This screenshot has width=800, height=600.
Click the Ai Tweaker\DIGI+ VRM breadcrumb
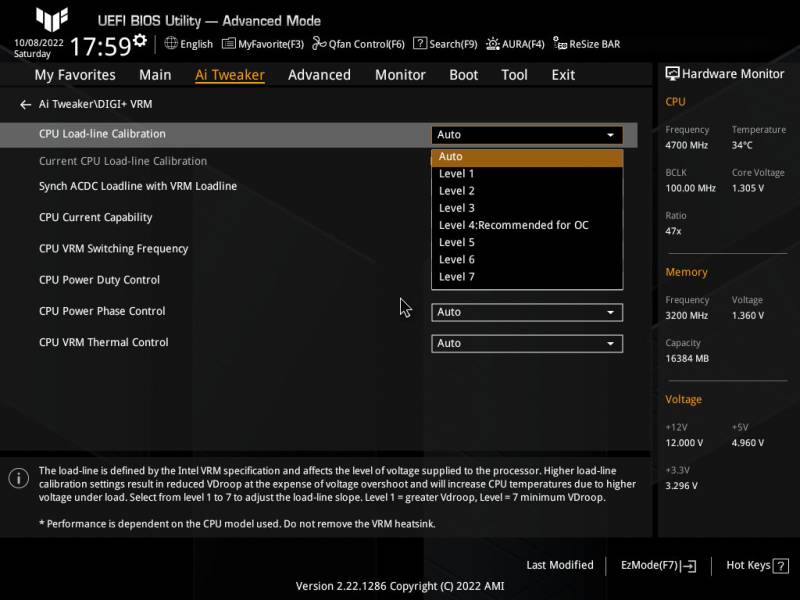(95, 104)
